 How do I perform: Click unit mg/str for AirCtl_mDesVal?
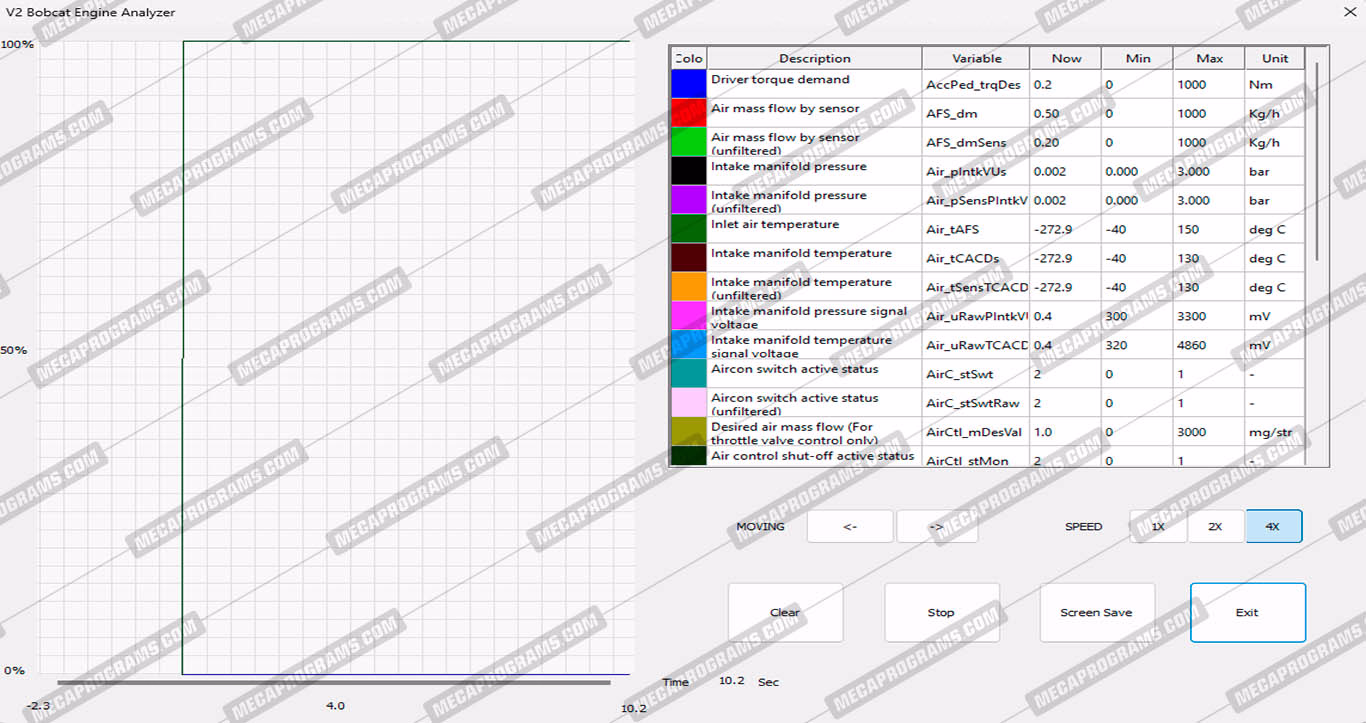[x=1275, y=432]
